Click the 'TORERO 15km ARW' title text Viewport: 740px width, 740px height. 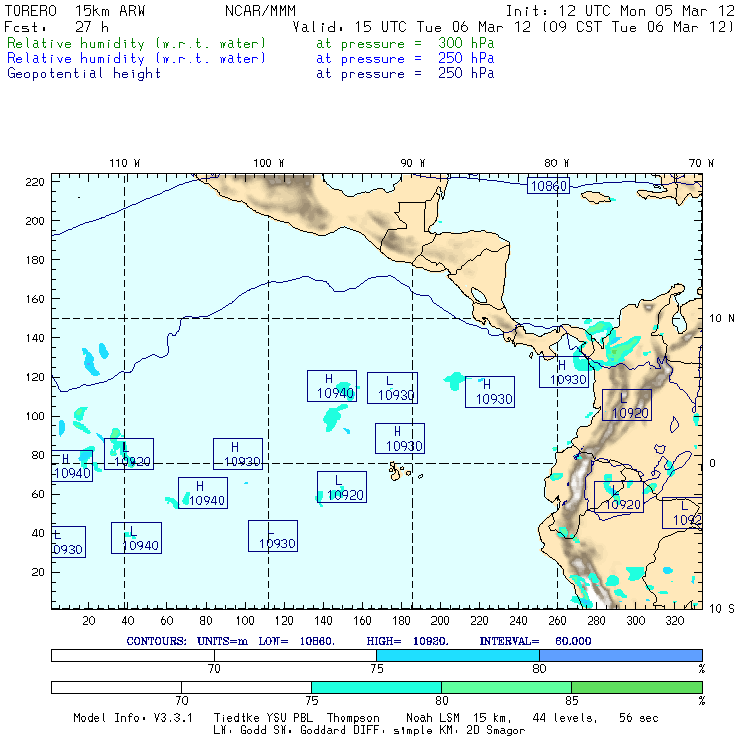75,11
